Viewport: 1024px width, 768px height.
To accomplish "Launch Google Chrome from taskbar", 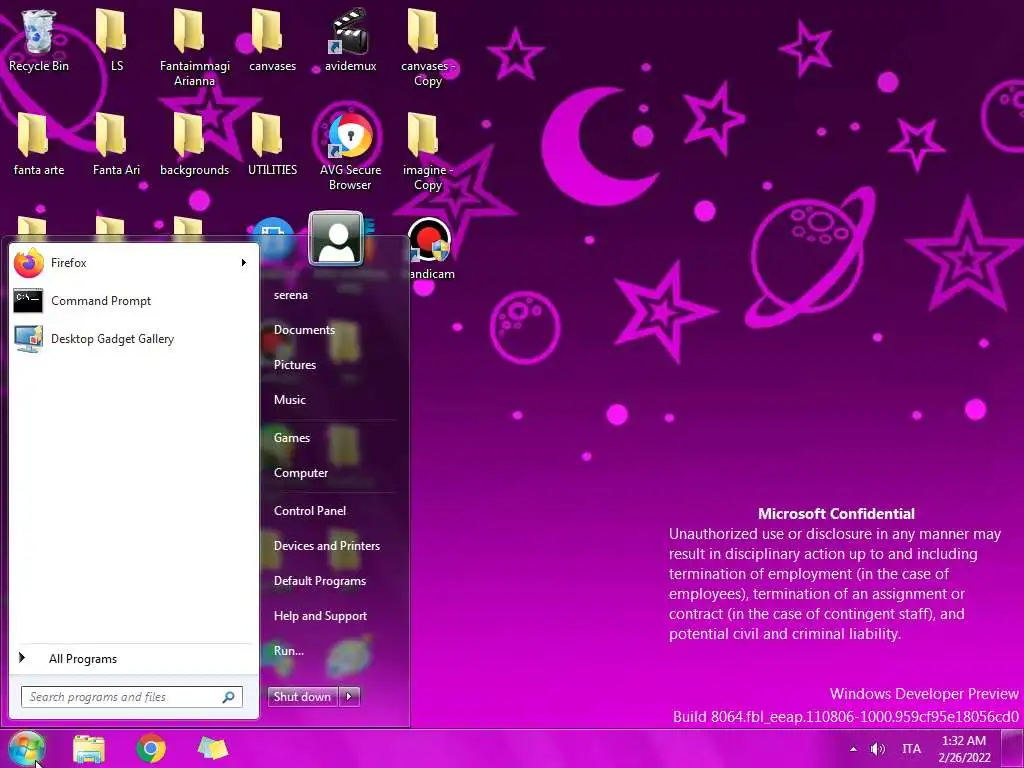I will pyautogui.click(x=151, y=748).
